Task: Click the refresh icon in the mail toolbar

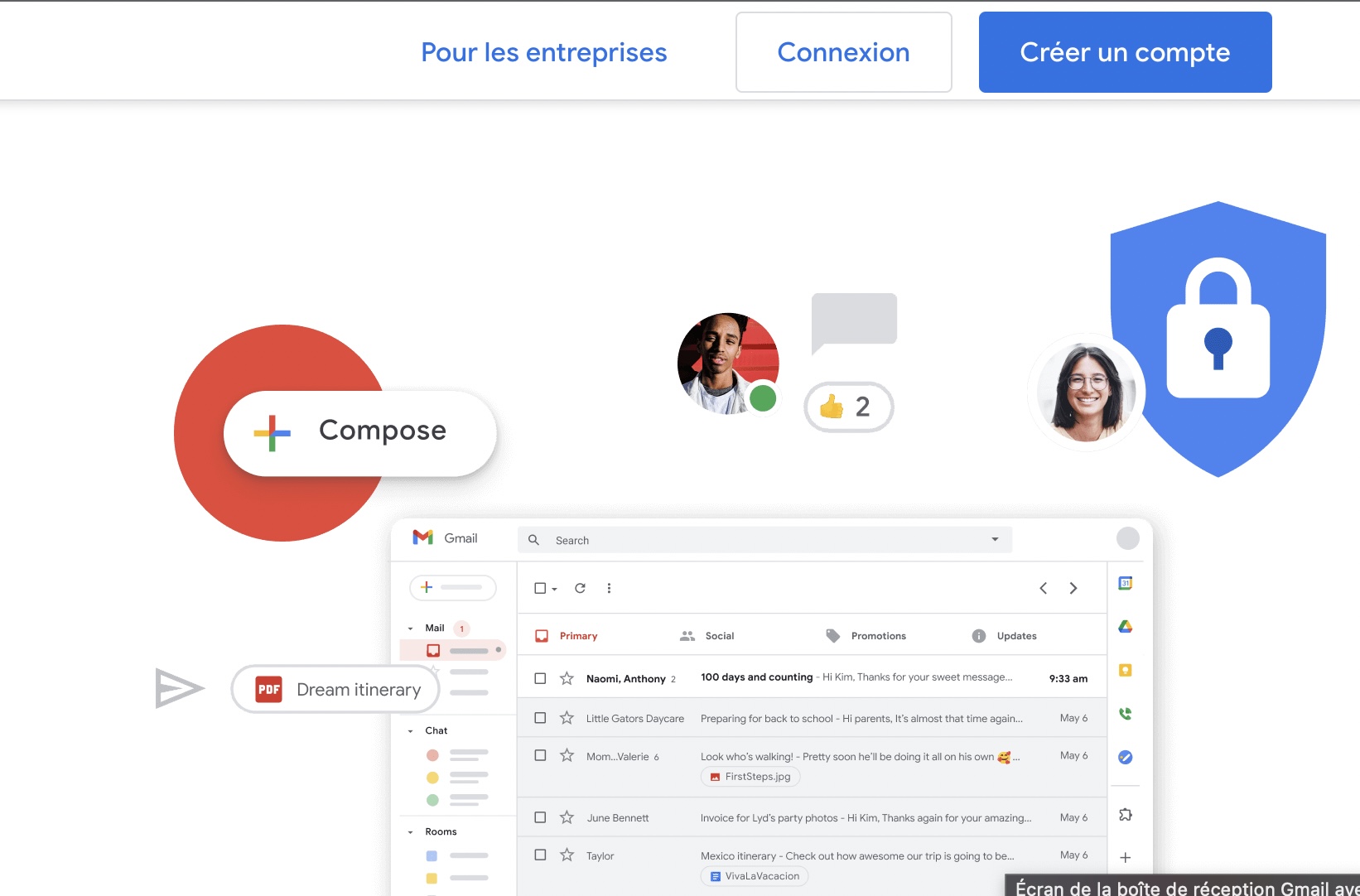Action: click(580, 588)
